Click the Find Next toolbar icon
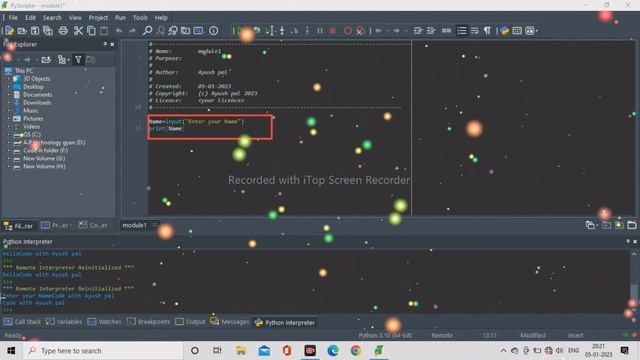 [161, 31]
